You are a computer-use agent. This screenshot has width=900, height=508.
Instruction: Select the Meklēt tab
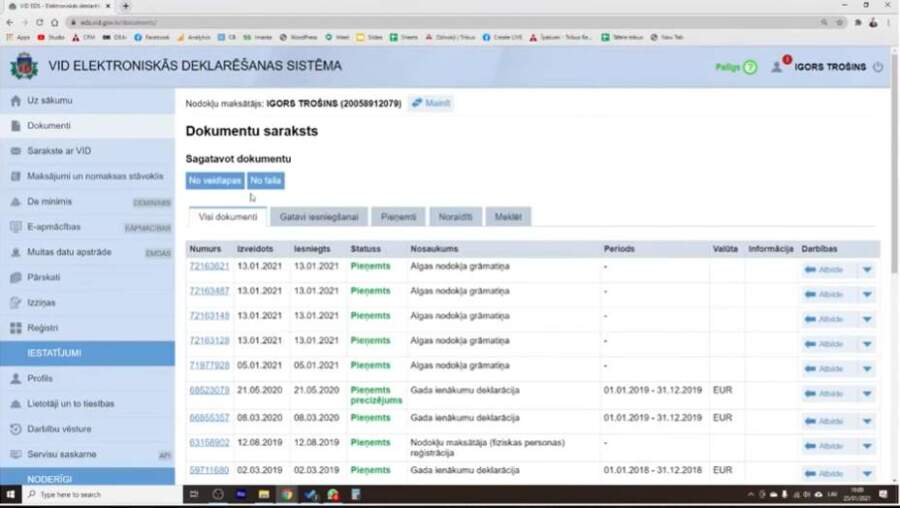point(509,216)
